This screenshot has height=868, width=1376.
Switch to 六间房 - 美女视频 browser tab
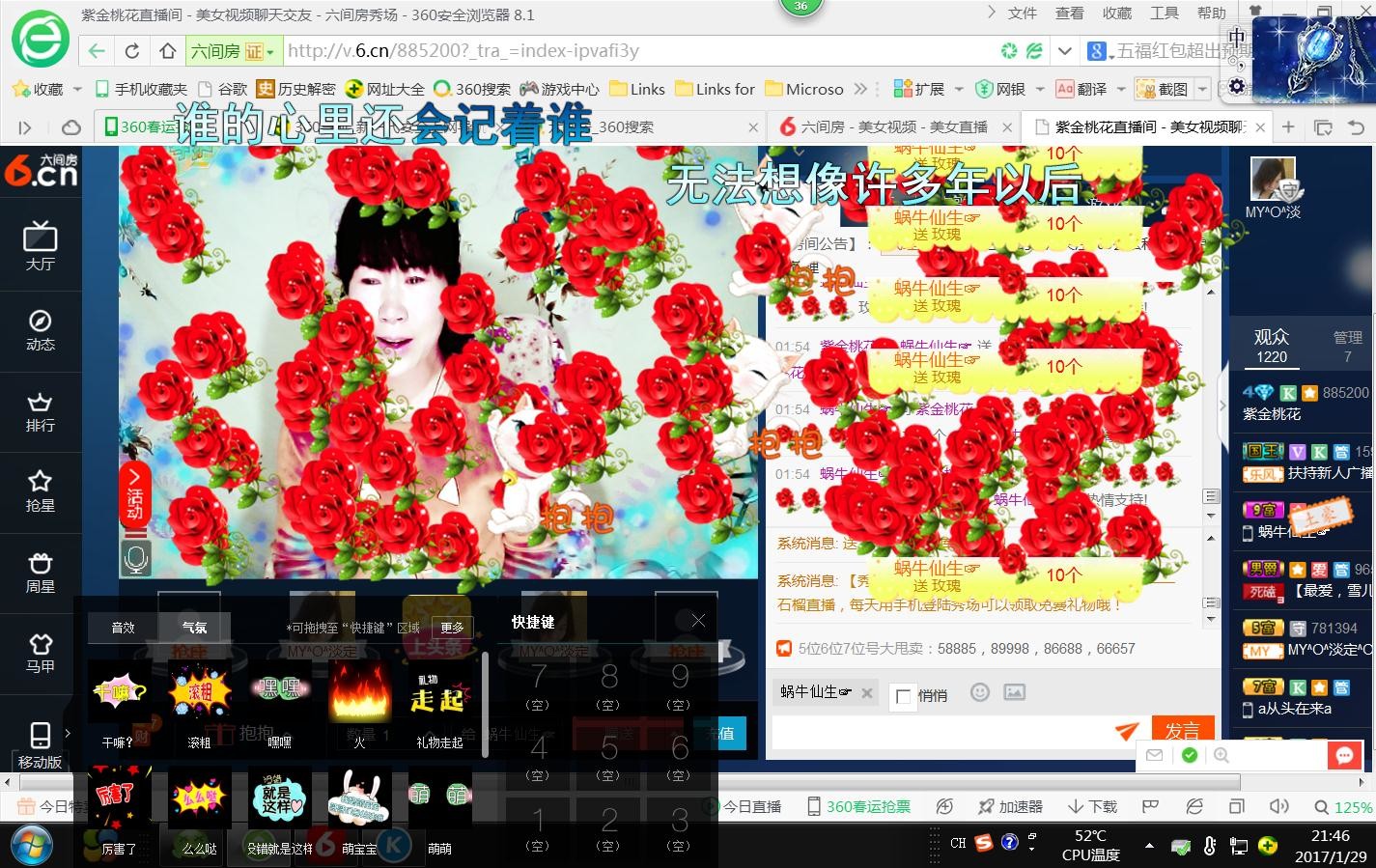(x=893, y=126)
